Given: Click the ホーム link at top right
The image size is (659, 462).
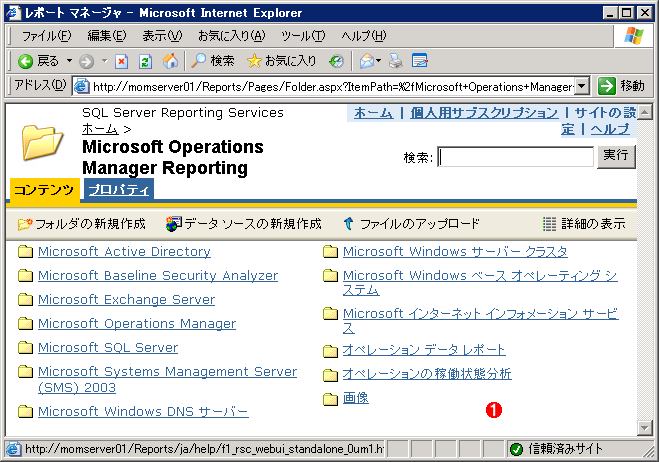Looking at the screenshot, I should (373, 113).
